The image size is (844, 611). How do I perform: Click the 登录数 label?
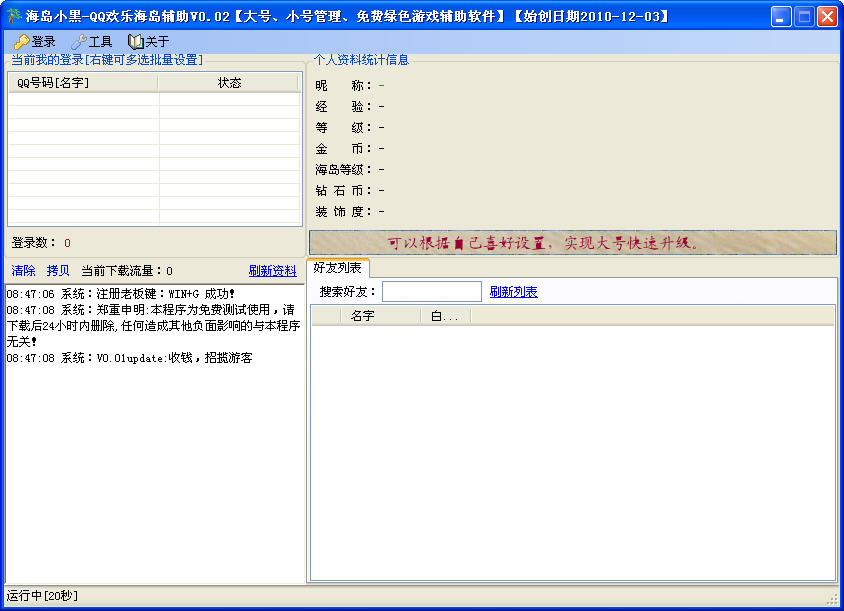pyautogui.click(x=33, y=243)
